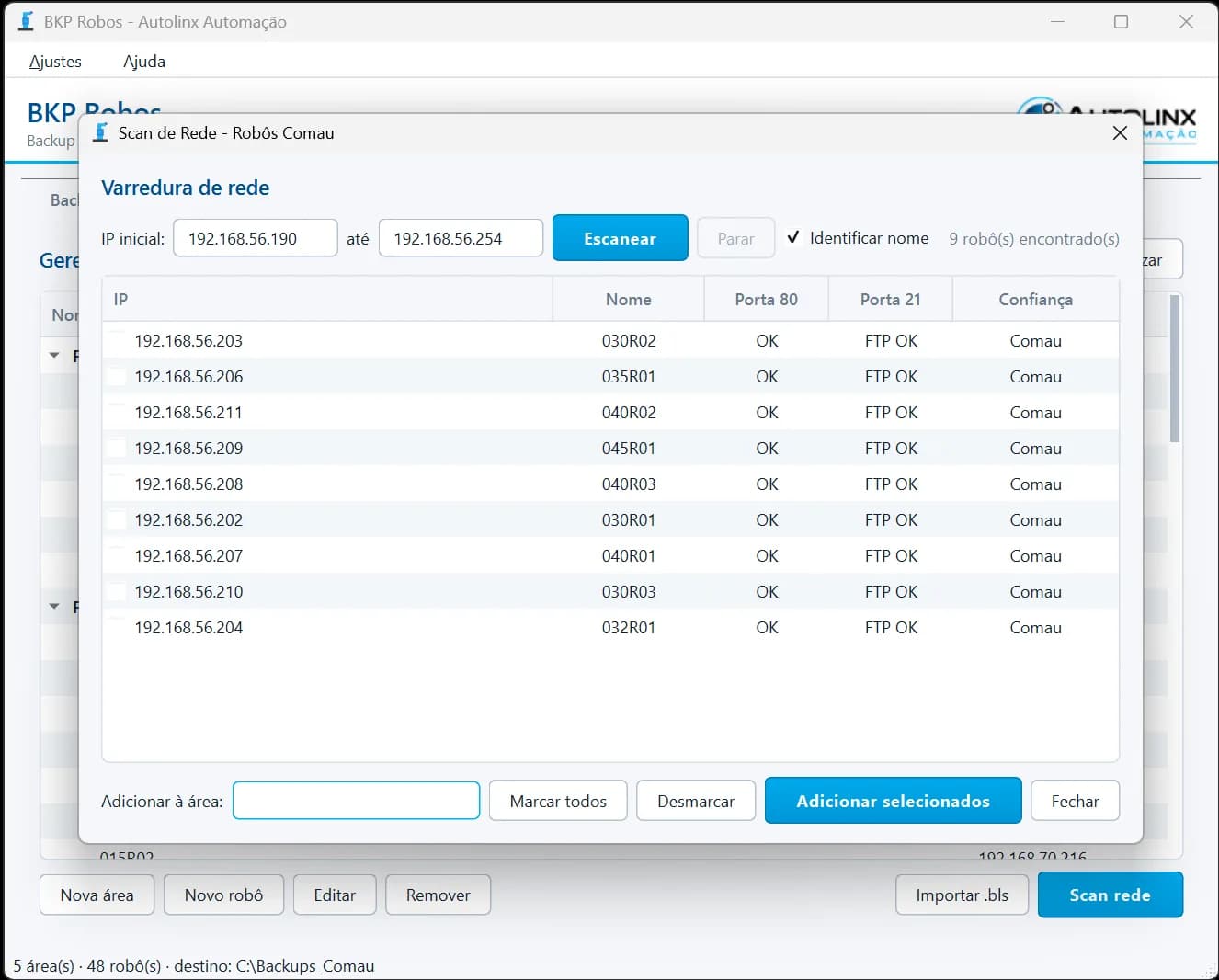Check the box for 192.168.56.206
1219x980 pixels.
coord(116,376)
